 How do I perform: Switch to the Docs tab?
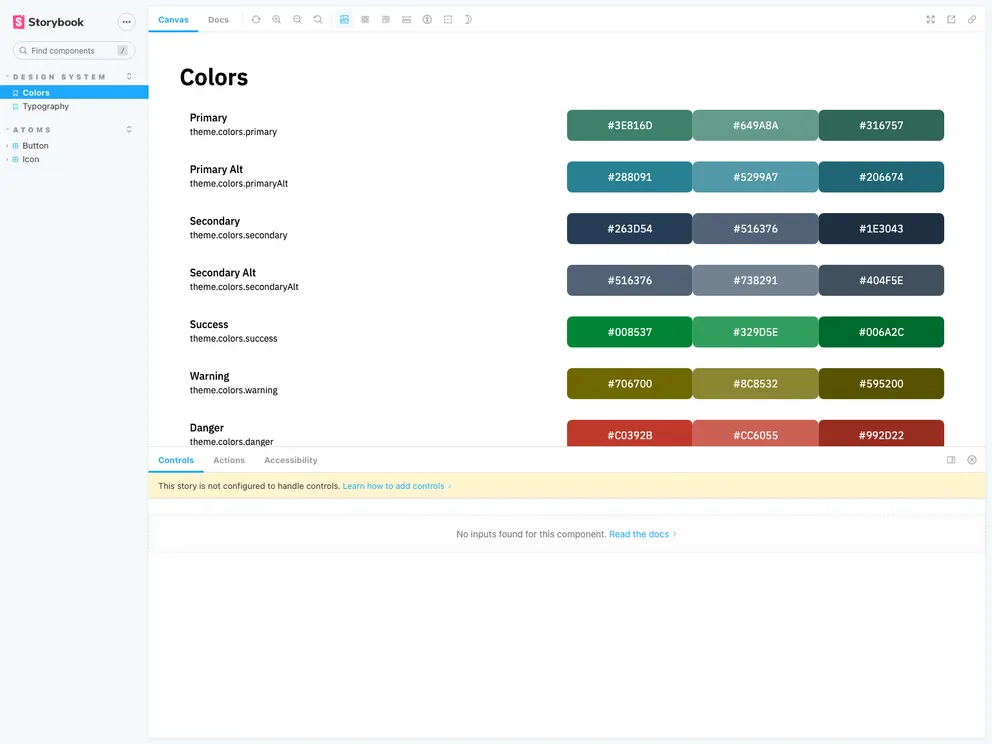218,20
